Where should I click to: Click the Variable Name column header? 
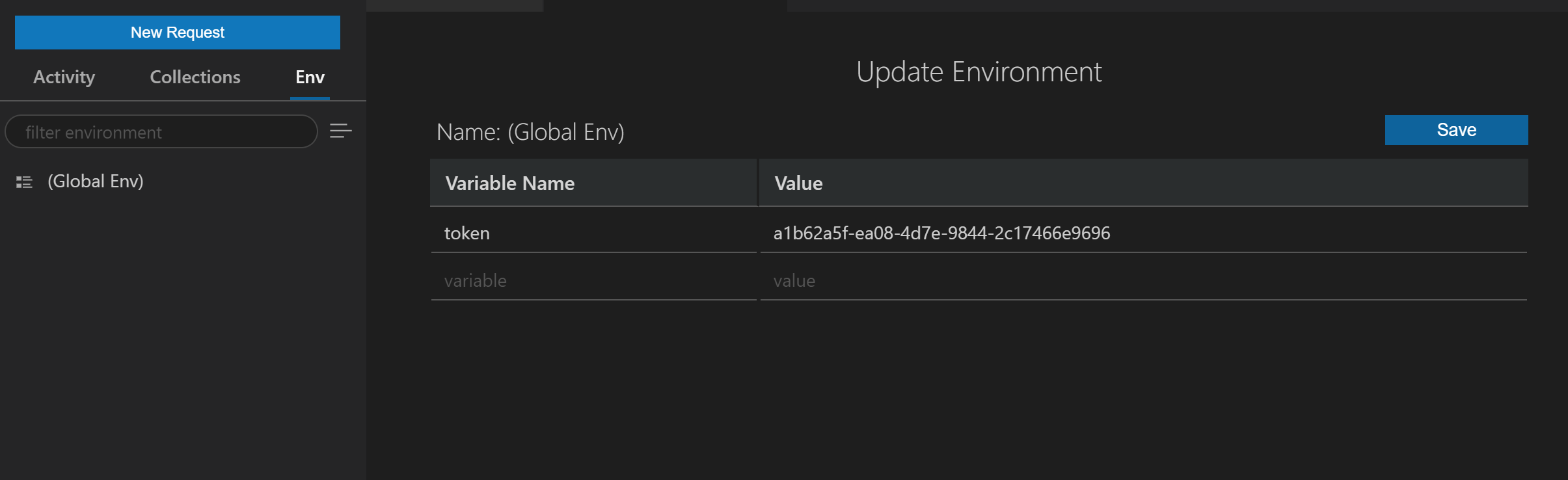click(x=509, y=183)
